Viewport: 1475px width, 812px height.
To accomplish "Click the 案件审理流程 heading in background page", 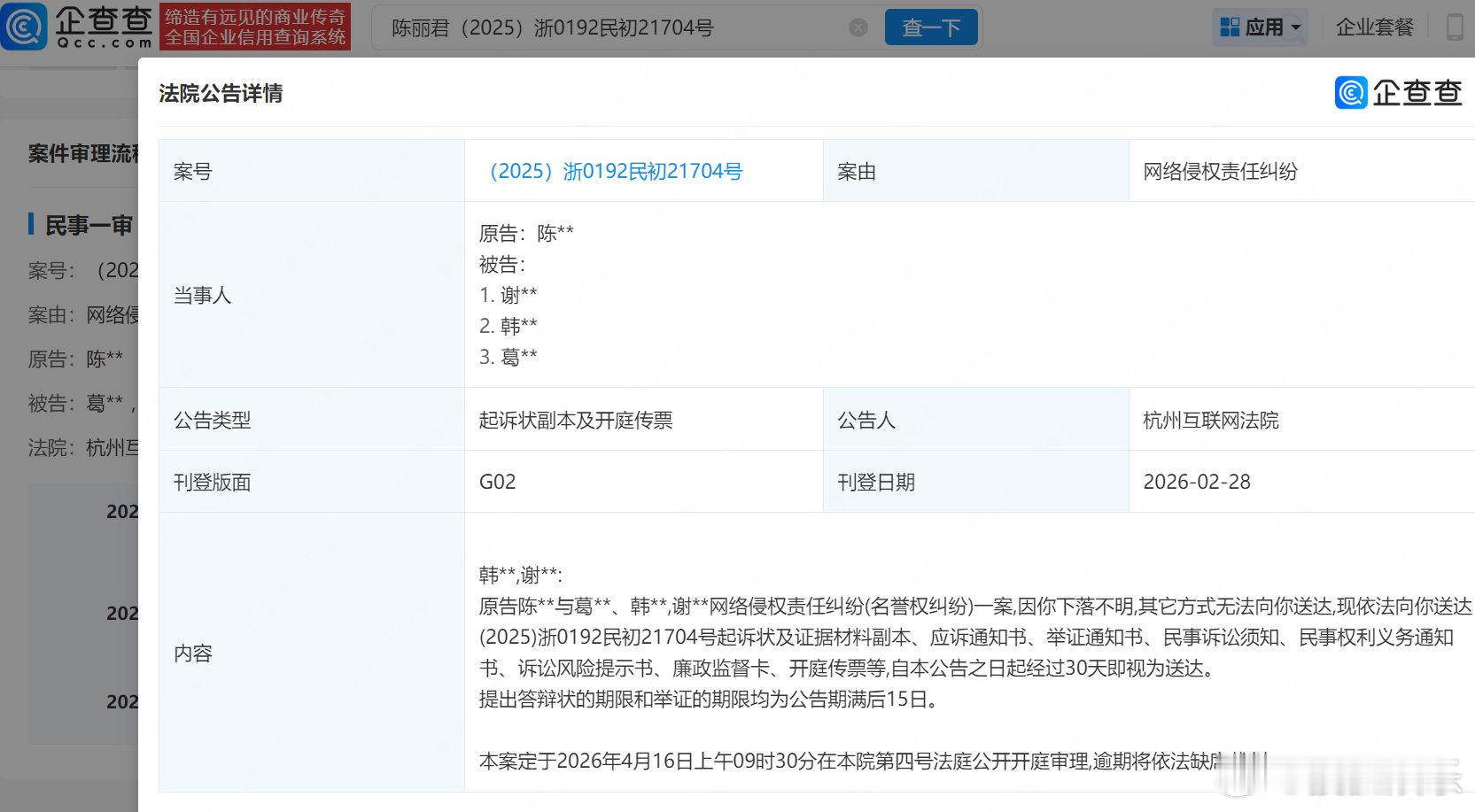I will pyautogui.click(x=84, y=154).
